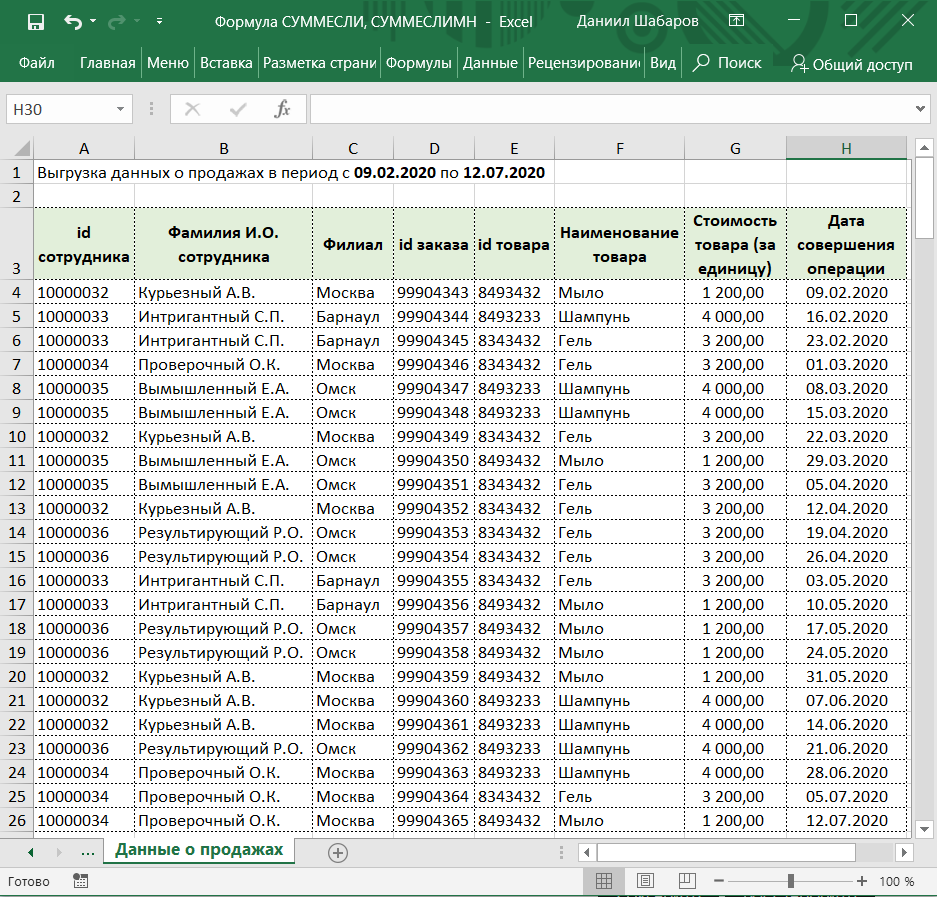Click the date cell 16.02.2020
The width and height of the screenshot is (937, 897).
pos(846,317)
